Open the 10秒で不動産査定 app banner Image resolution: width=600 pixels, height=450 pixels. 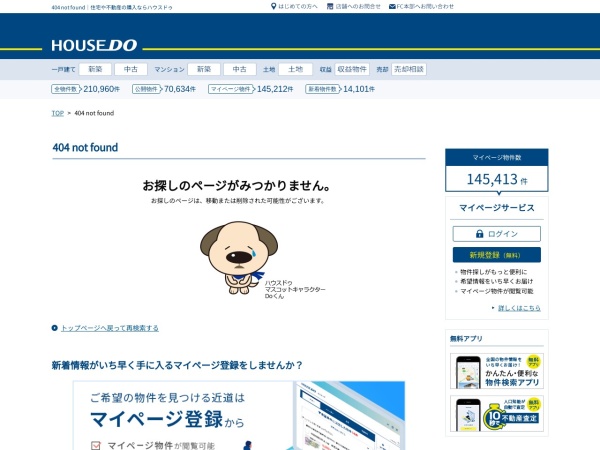[497, 414]
